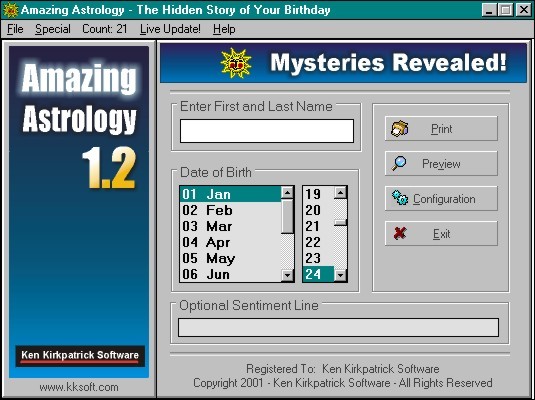Click month list scroll down arrow
535x400 pixels.
(x=287, y=275)
